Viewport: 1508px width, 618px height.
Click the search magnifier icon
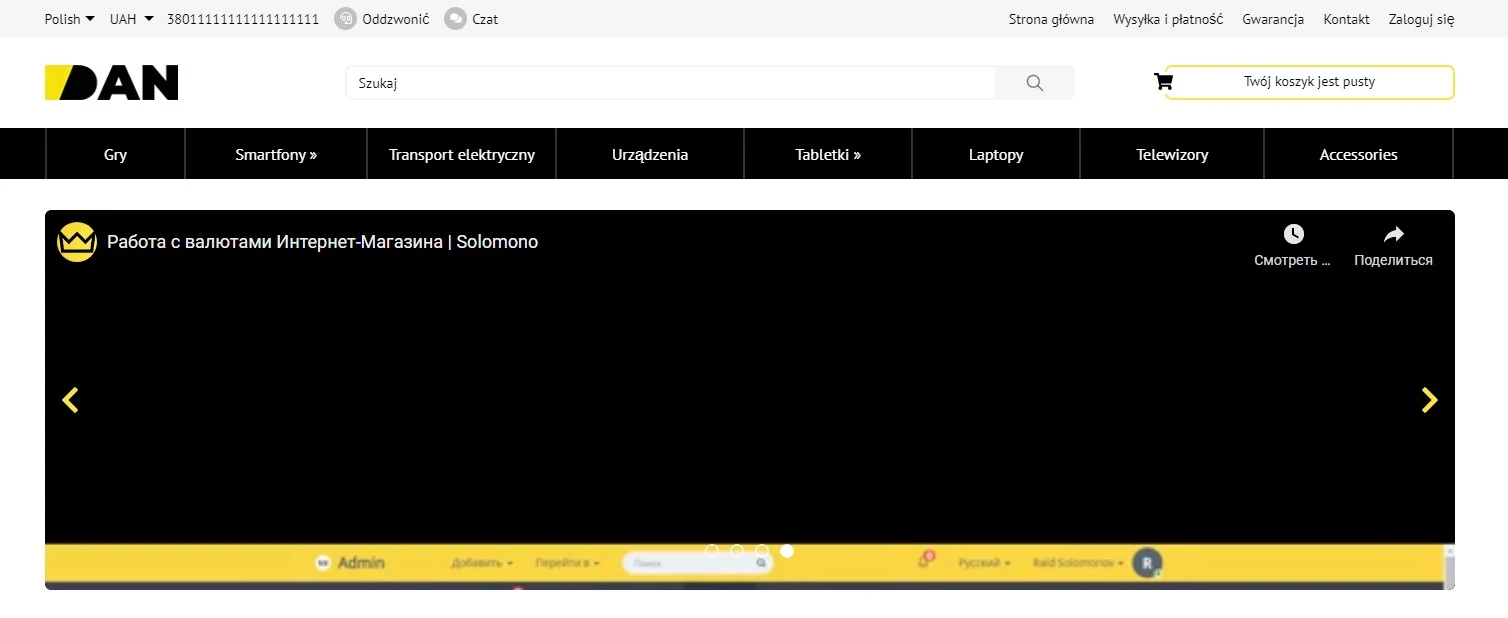coord(1034,83)
